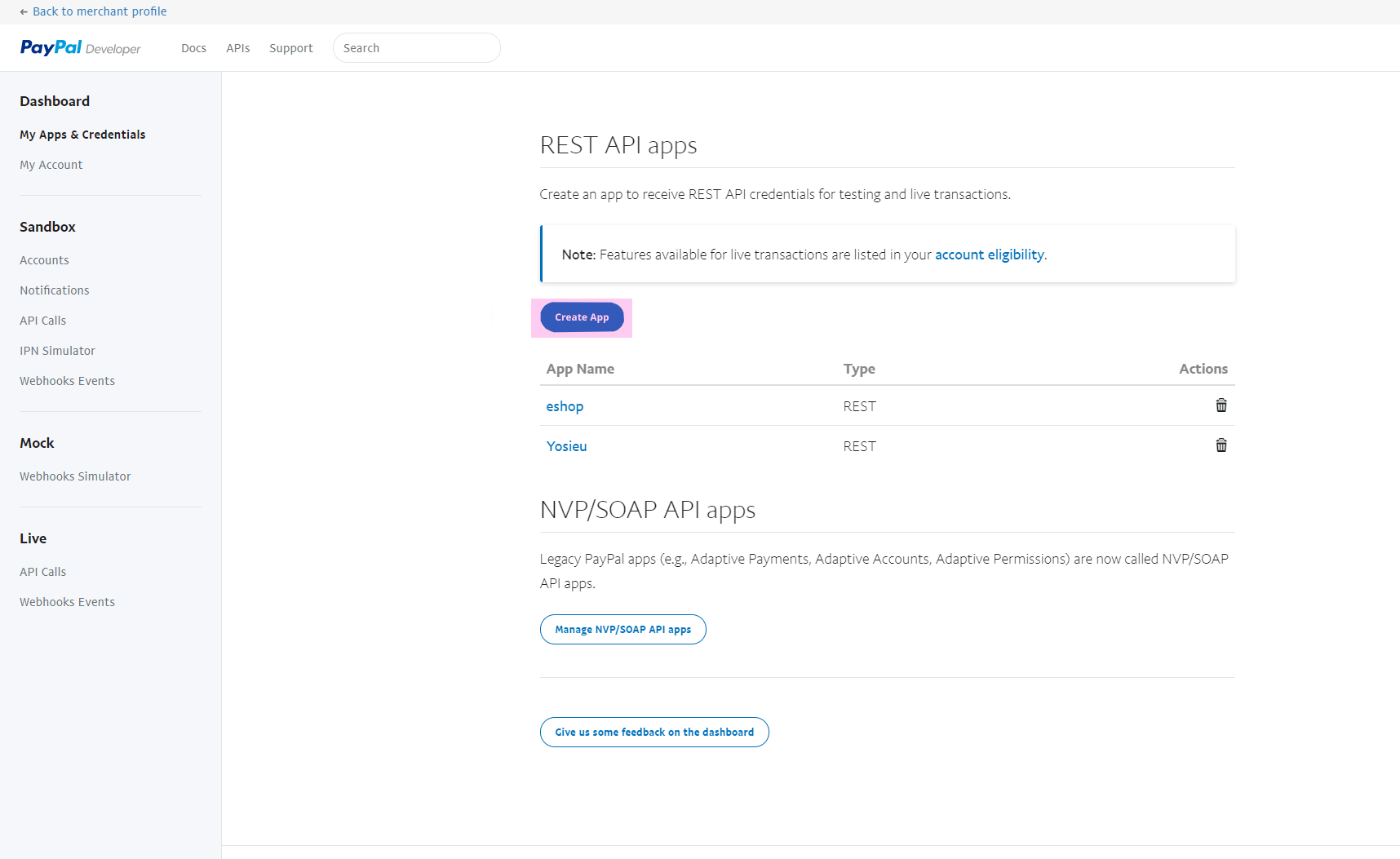This screenshot has width=1400, height=859.
Task: Open the IPN Simulator
Action: (x=57, y=351)
